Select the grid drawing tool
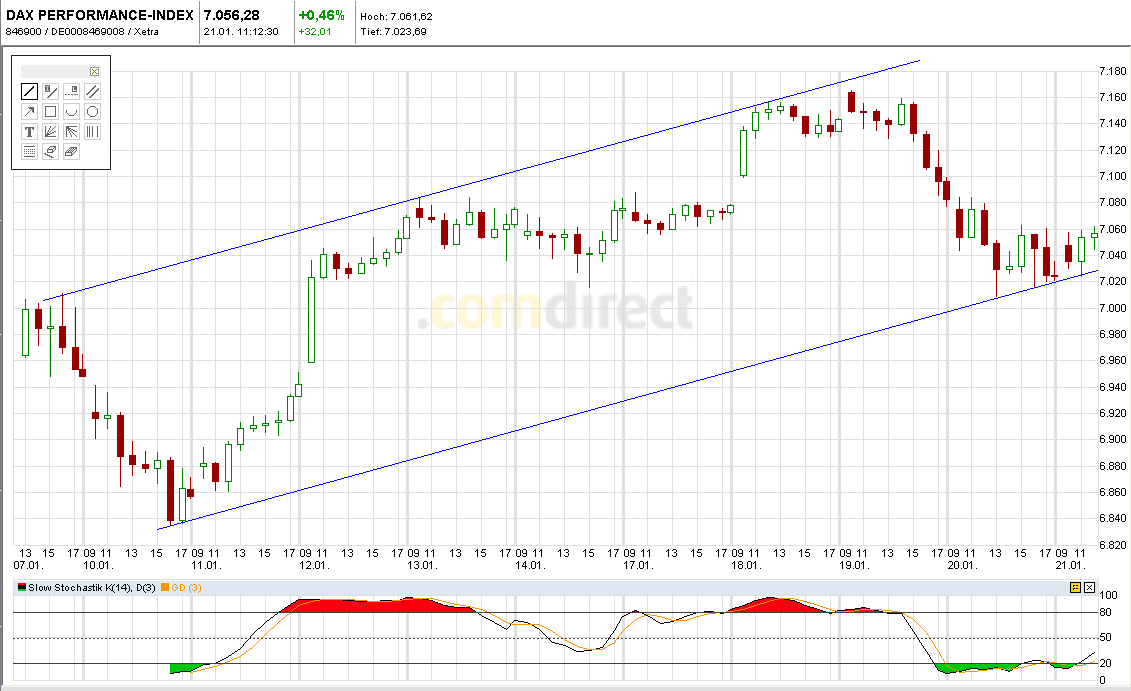1131x691 pixels. click(x=29, y=151)
